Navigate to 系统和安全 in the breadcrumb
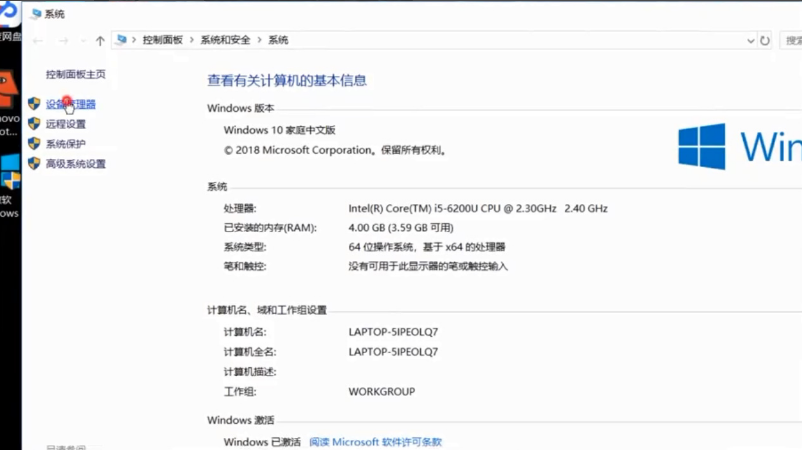 pyautogui.click(x=225, y=40)
